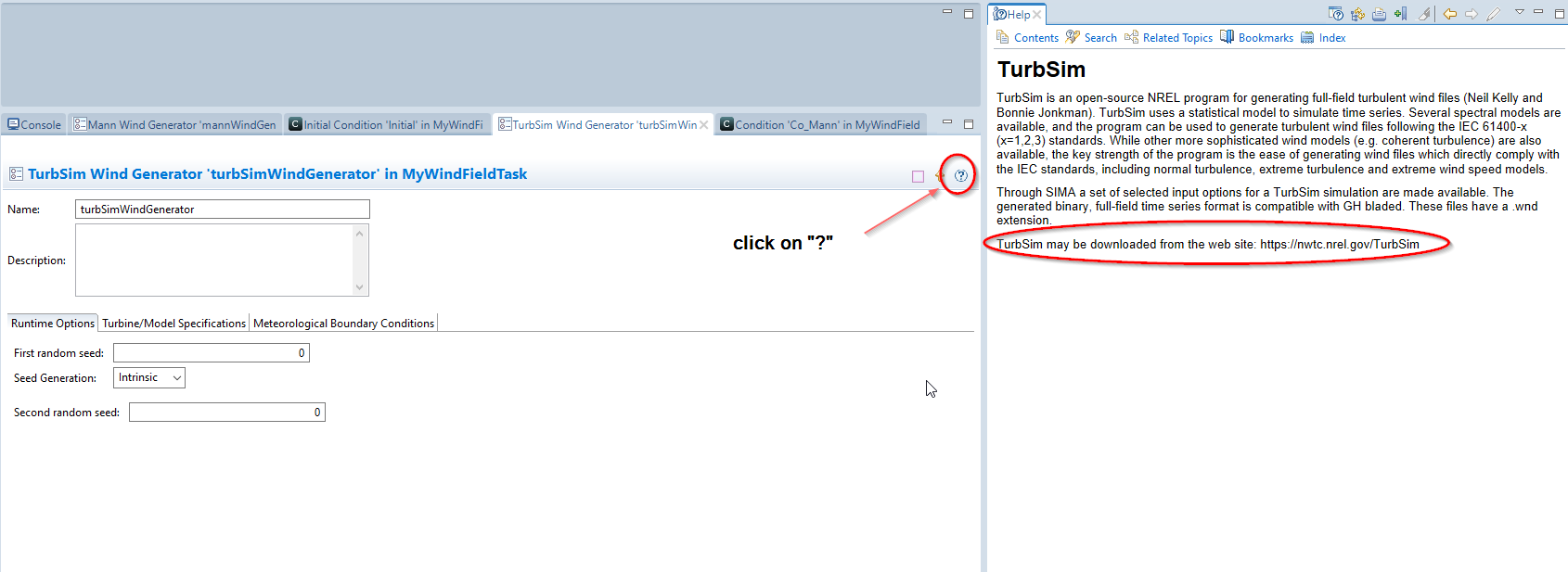The image size is (1568, 572).
Task: Click the Show in All Topics icon
Action: pyautogui.click(x=1357, y=14)
